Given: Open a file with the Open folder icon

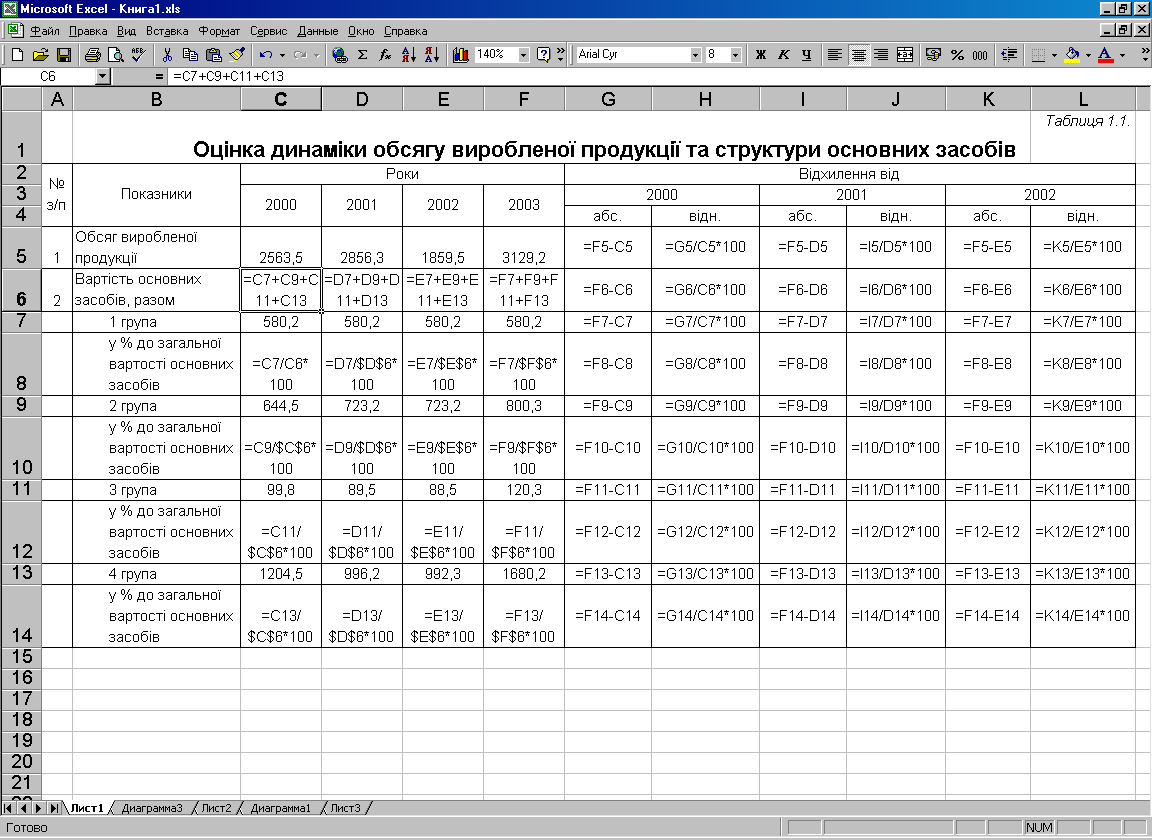Looking at the screenshot, I should pos(40,54).
